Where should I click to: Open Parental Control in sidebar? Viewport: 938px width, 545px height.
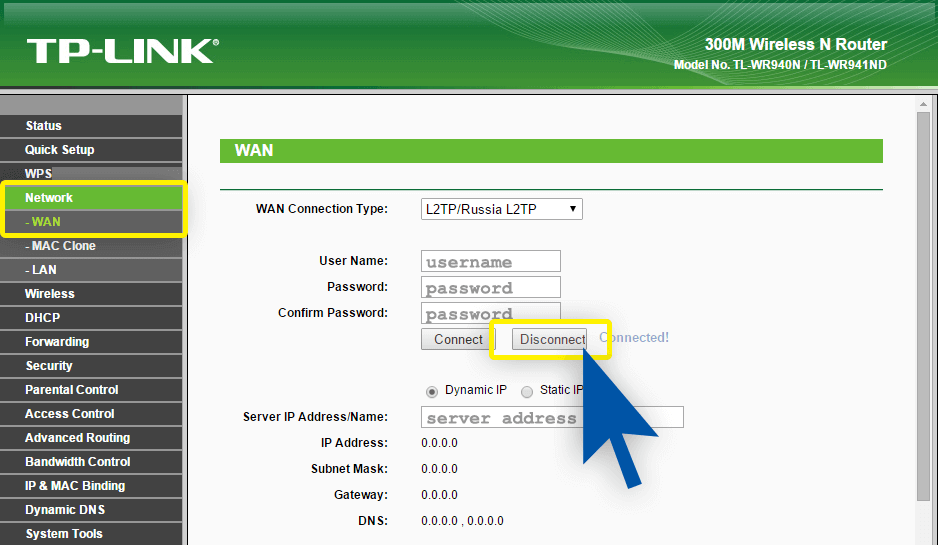pos(91,389)
